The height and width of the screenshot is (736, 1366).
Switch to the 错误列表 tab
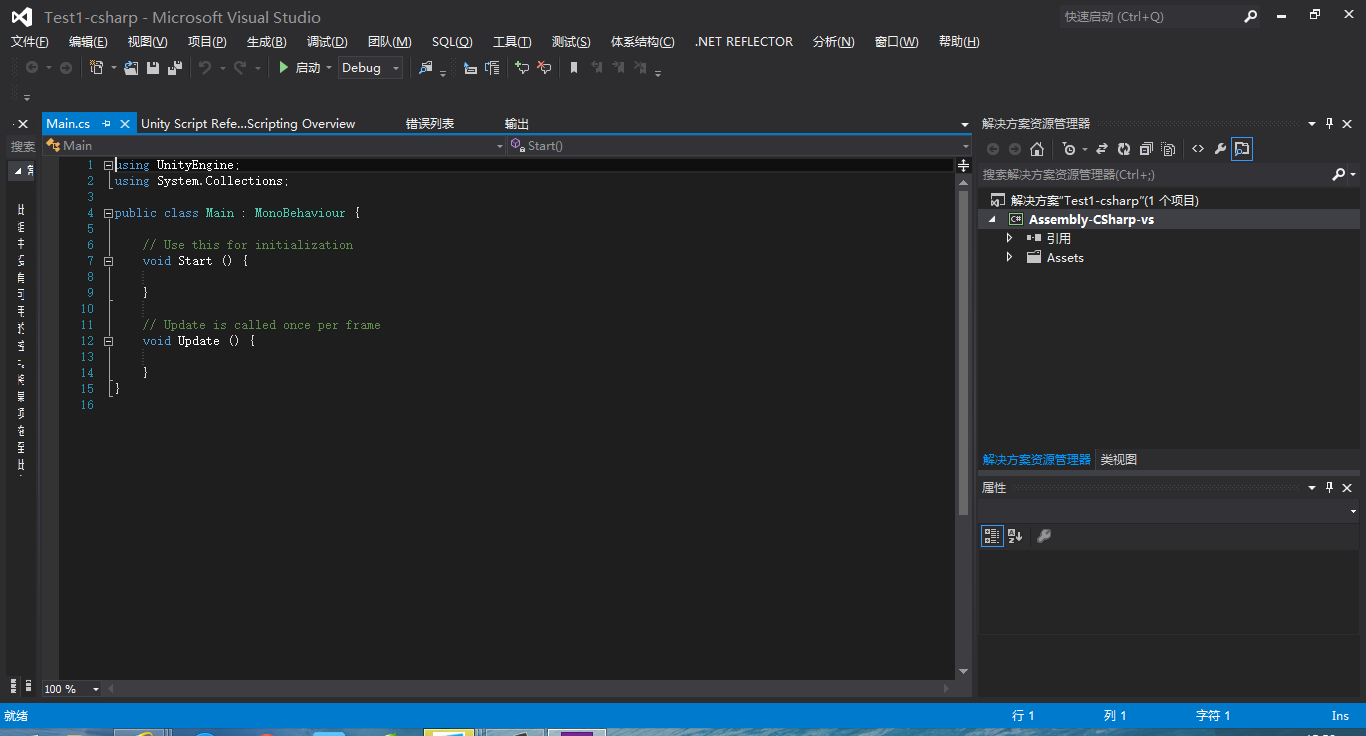coord(430,124)
